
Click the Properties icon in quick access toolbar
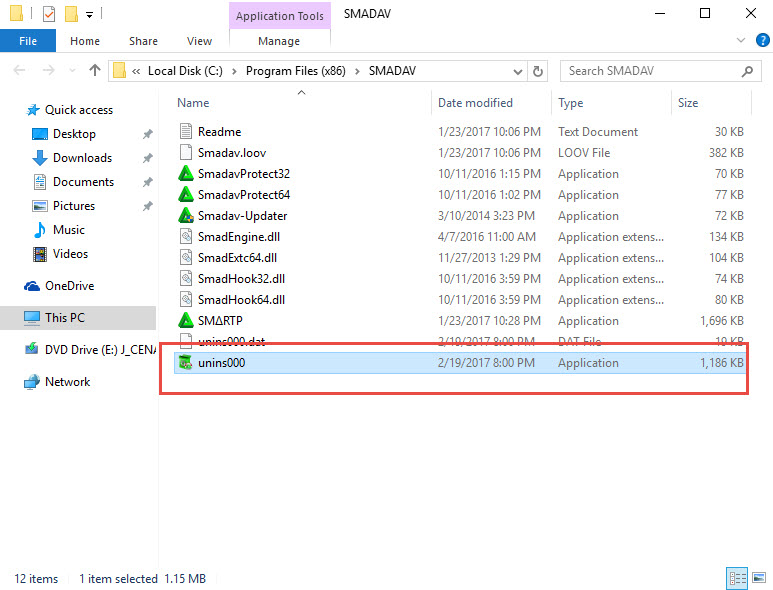pos(49,14)
